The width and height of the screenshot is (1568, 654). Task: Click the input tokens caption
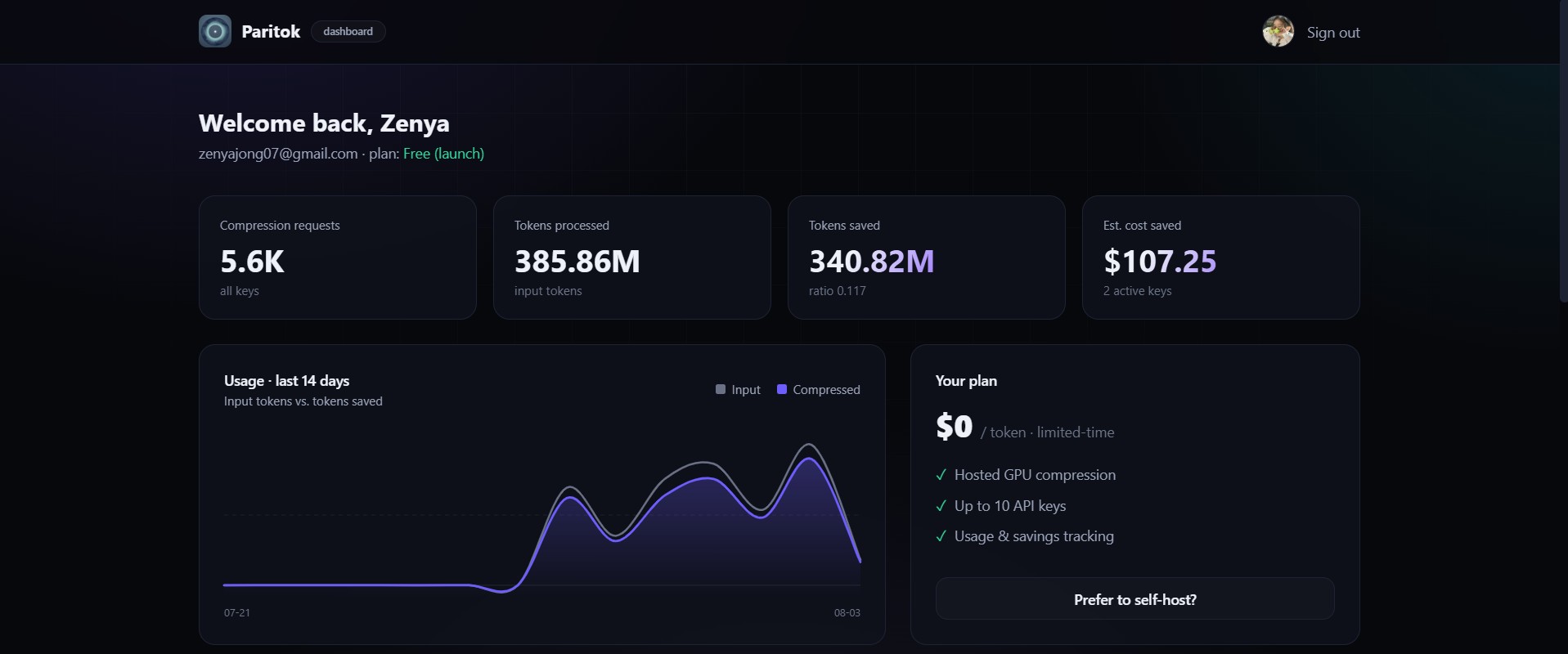point(548,291)
